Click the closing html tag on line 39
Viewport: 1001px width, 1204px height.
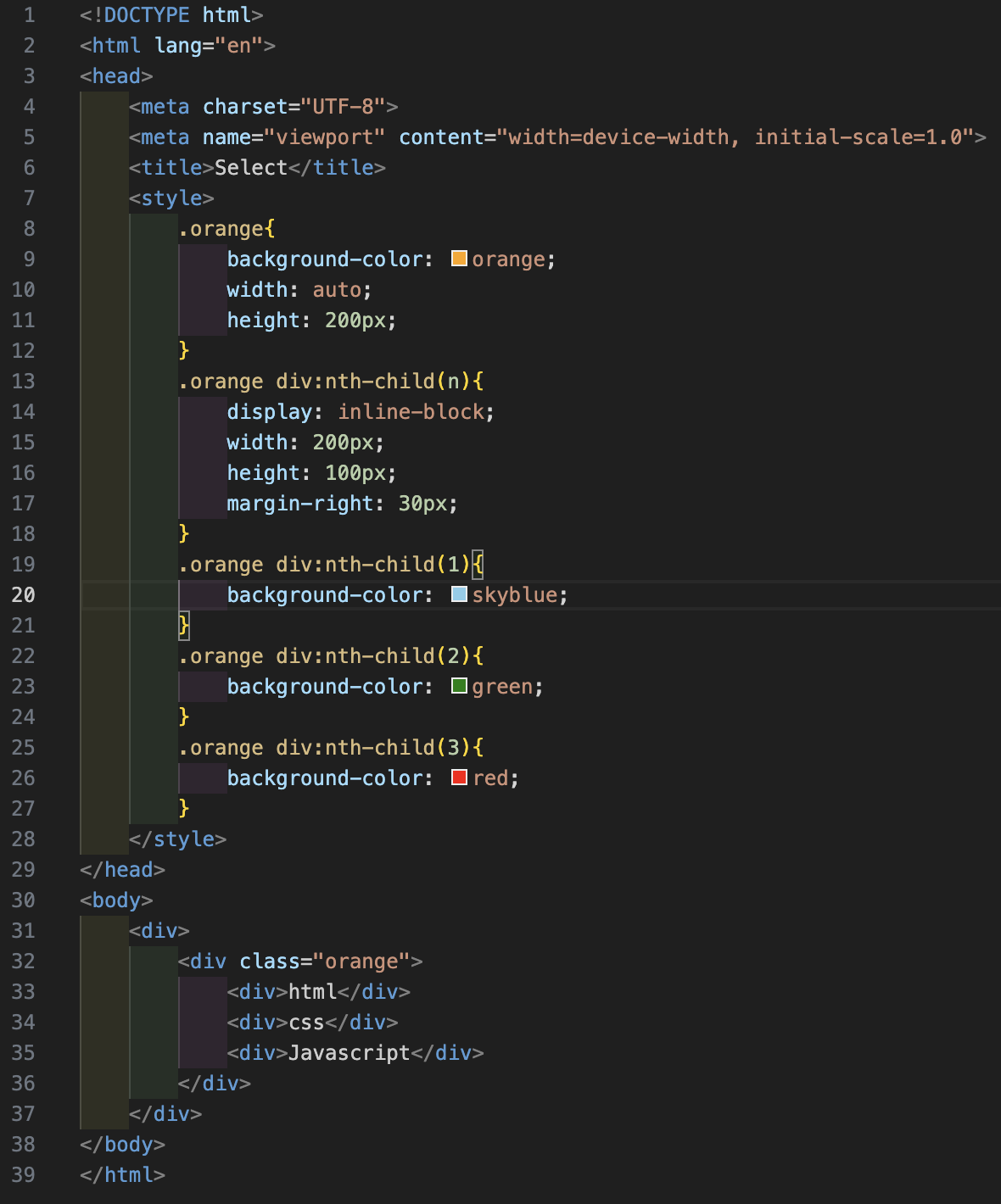(x=123, y=1175)
